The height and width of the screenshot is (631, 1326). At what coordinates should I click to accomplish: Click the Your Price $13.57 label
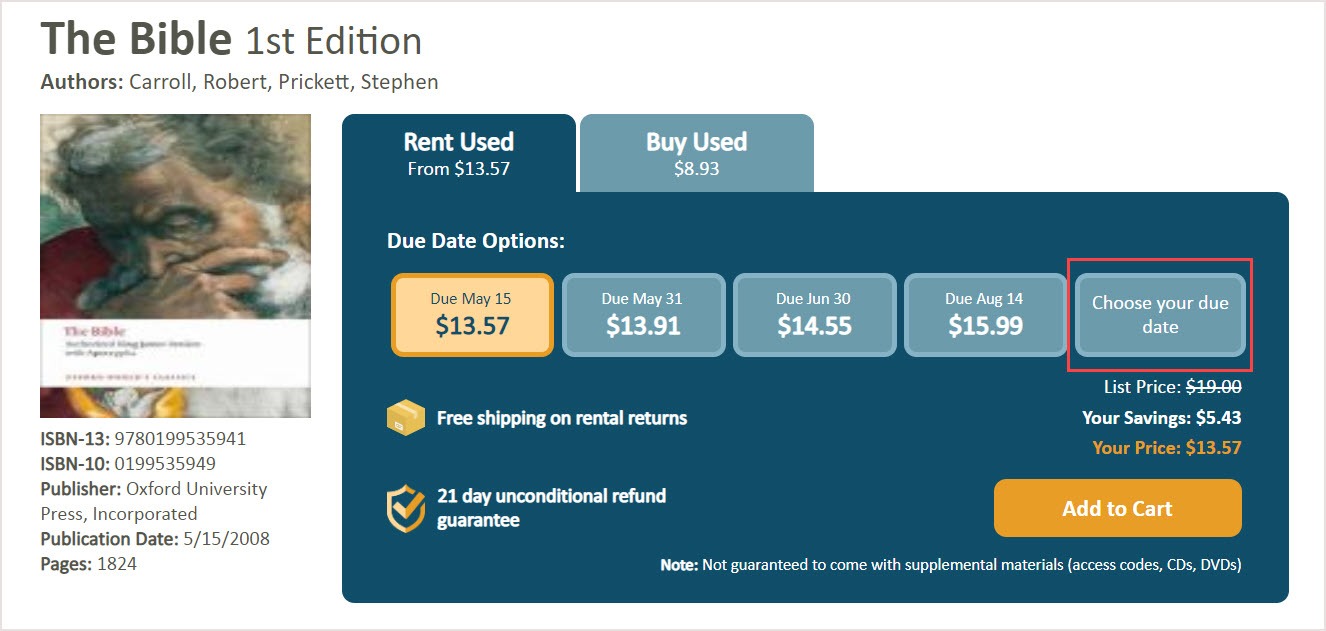(x=1166, y=448)
